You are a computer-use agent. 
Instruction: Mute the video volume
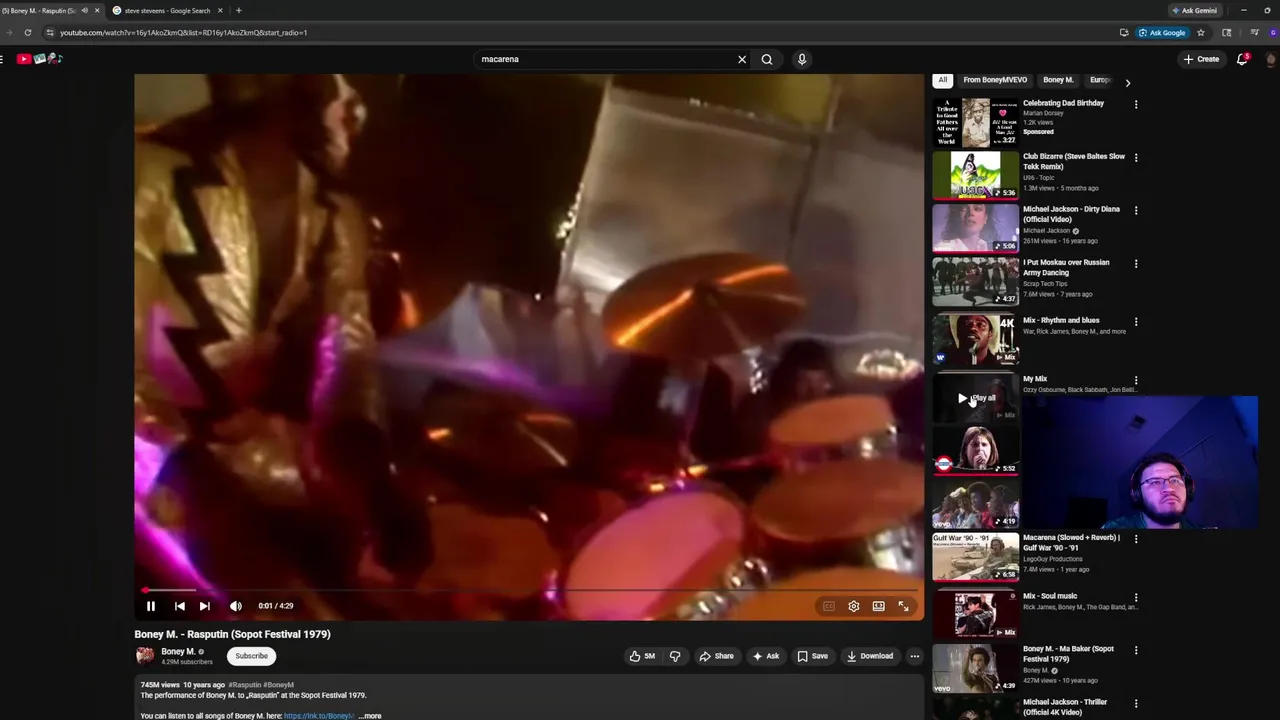click(x=236, y=606)
